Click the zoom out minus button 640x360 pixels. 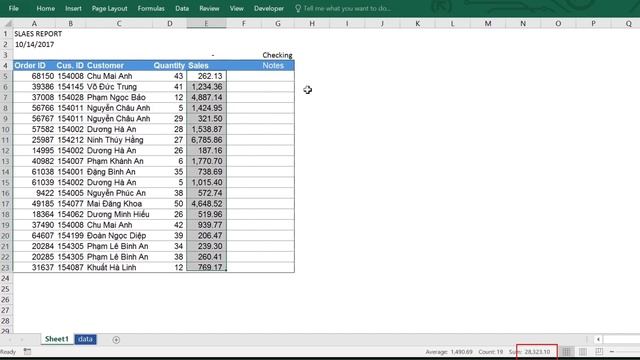pos(612,351)
